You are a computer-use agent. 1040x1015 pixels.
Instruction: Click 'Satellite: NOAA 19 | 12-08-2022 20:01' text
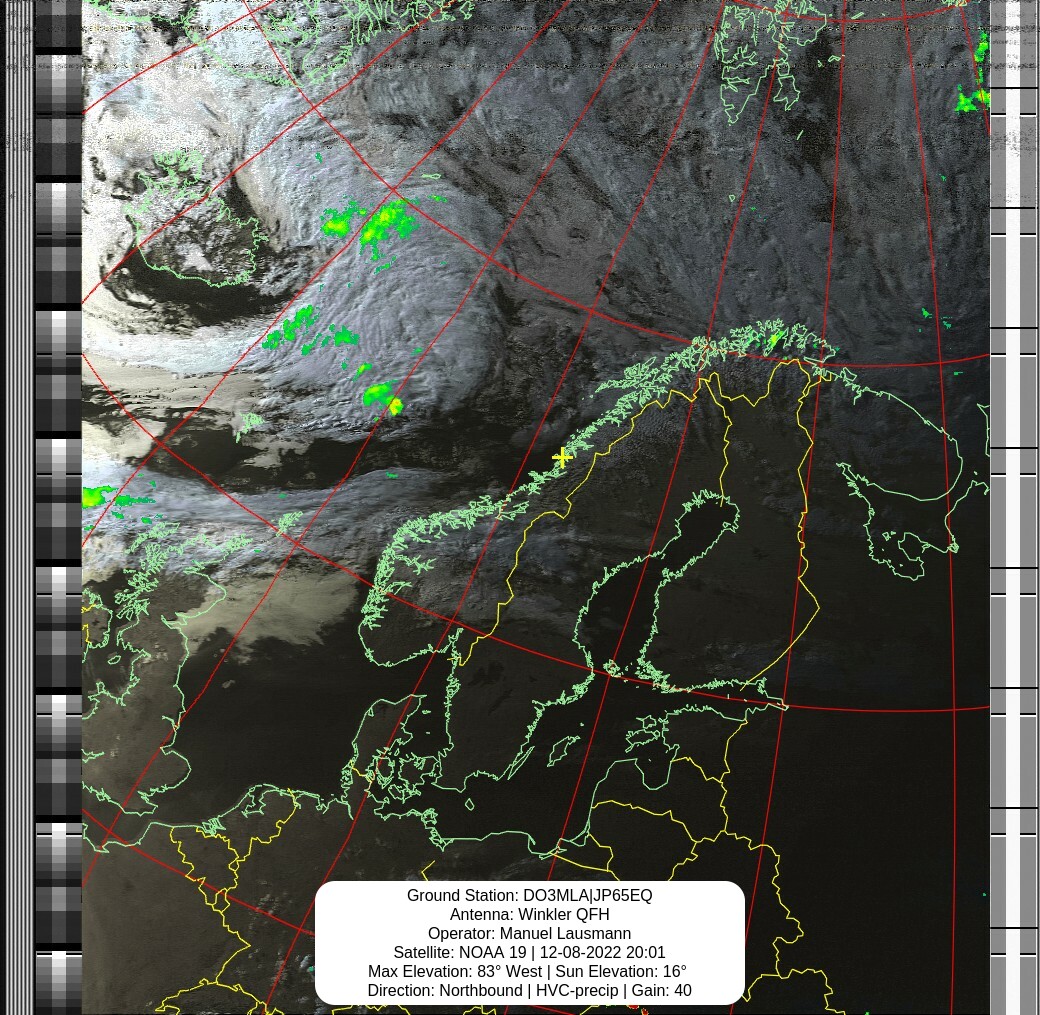pos(529,953)
